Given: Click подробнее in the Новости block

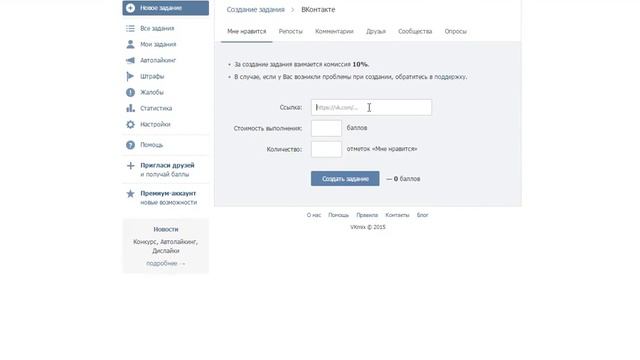Looking at the screenshot, I should [x=166, y=264].
